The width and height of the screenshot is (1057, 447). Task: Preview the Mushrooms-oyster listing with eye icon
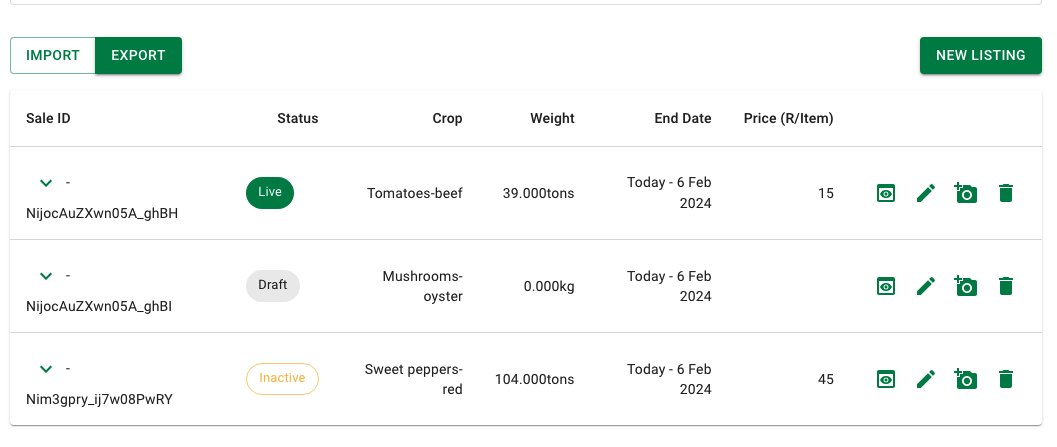click(x=886, y=287)
